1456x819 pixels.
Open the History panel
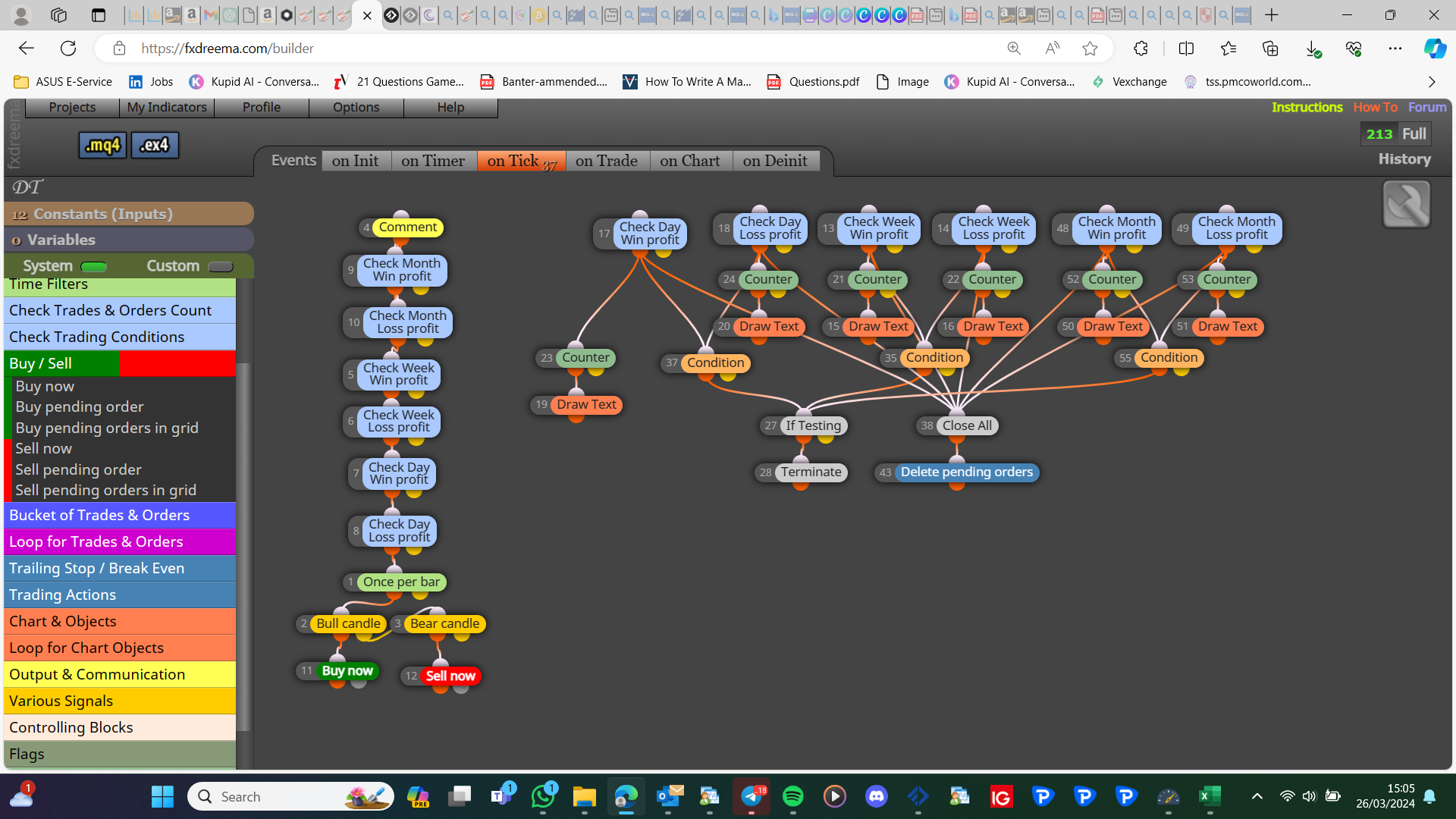1404,159
